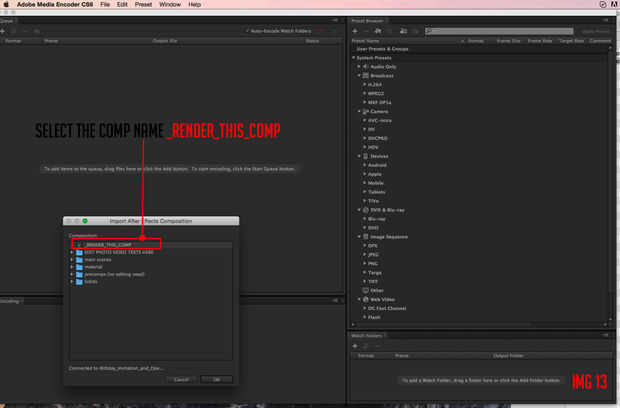620x408 pixels.
Task: Select the MXF OP1a preset row
Action: click(x=479, y=102)
